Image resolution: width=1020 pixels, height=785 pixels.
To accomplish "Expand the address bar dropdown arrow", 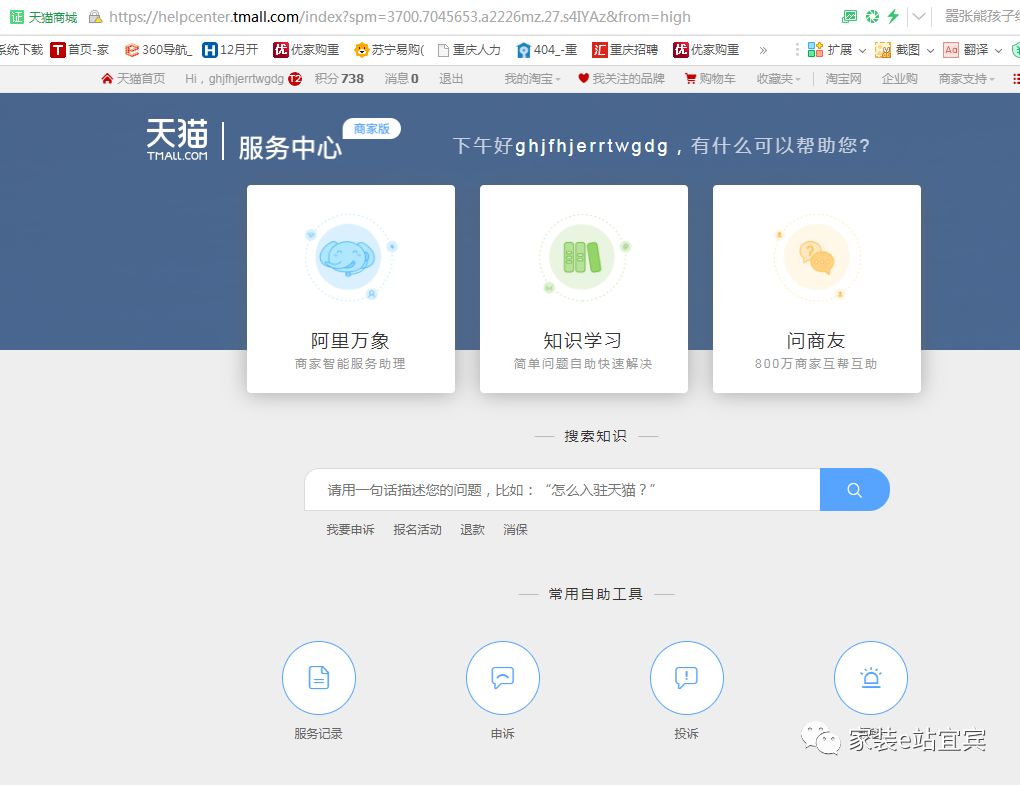I will point(919,16).
